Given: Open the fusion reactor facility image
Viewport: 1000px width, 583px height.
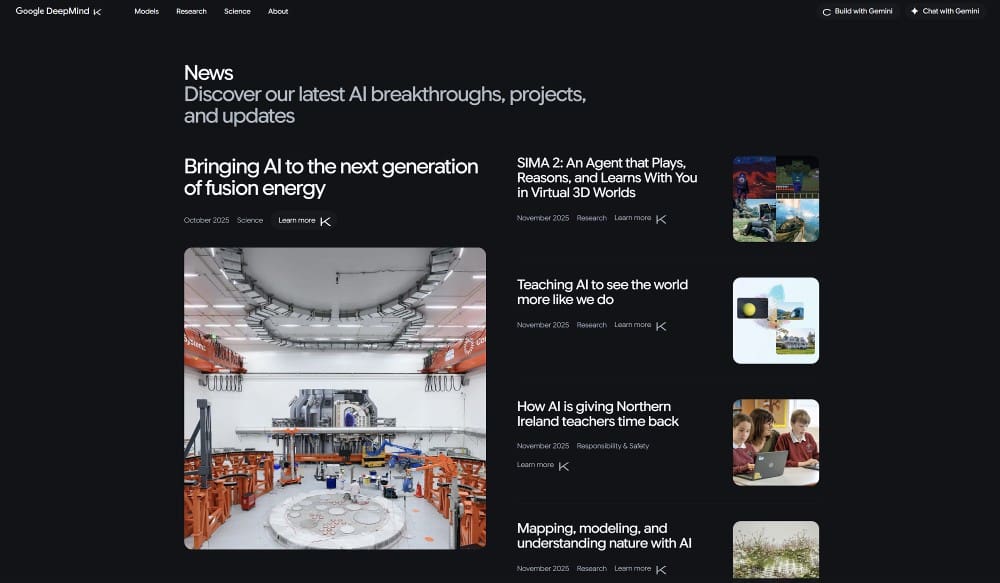Looking at the screenshot, I should point(335,398).
